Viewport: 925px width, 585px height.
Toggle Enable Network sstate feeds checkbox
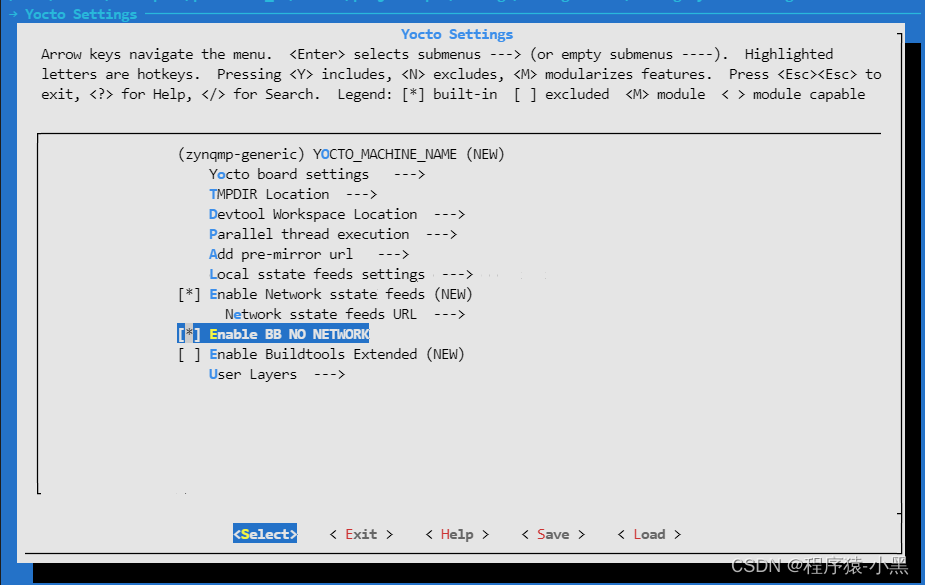coord(189,294)
